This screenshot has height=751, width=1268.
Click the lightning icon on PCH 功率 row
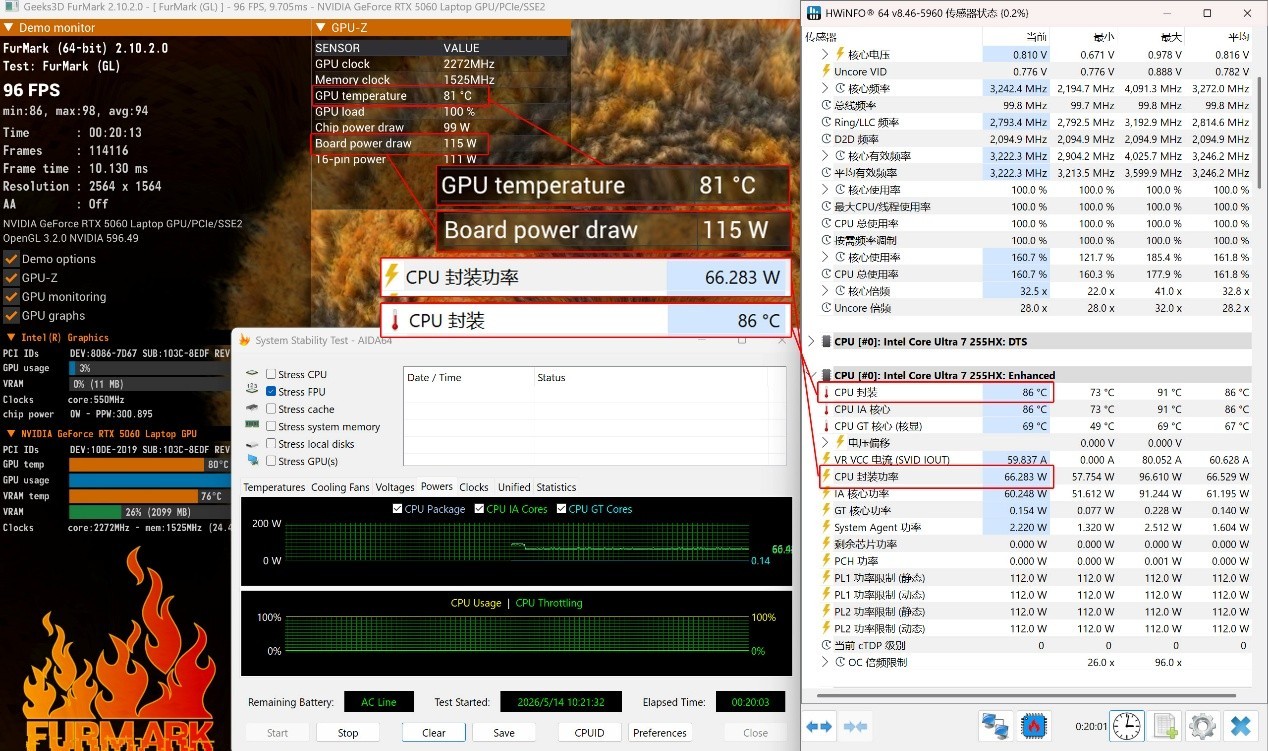pos(826,561)
